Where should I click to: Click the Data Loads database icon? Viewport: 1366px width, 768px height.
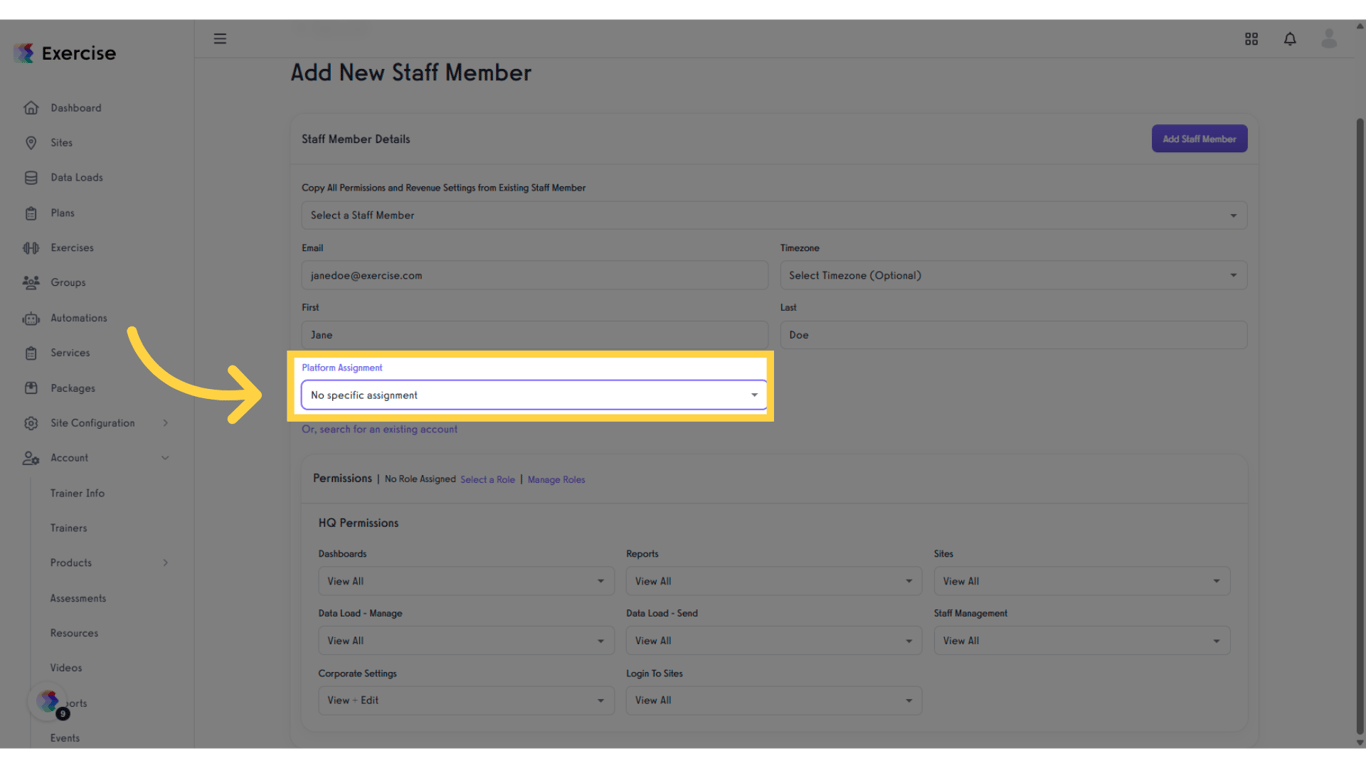pyautogui.click(x=31, y=178)
